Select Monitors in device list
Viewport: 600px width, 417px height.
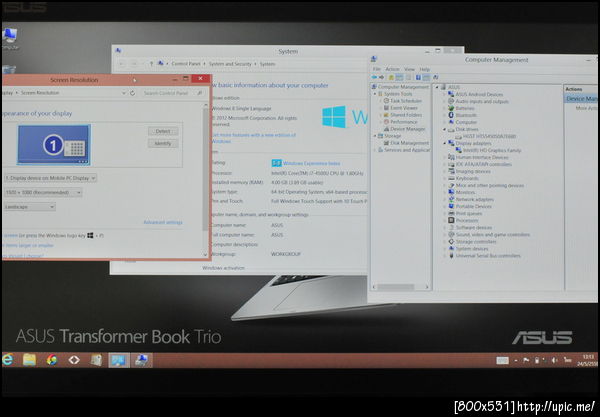465,192
